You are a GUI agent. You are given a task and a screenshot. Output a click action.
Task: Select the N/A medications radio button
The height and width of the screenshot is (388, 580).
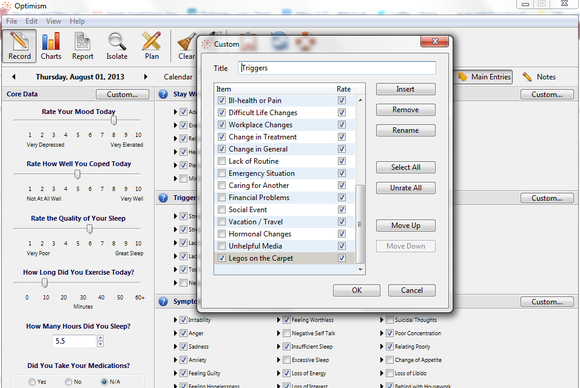click(x=104, y=382)
